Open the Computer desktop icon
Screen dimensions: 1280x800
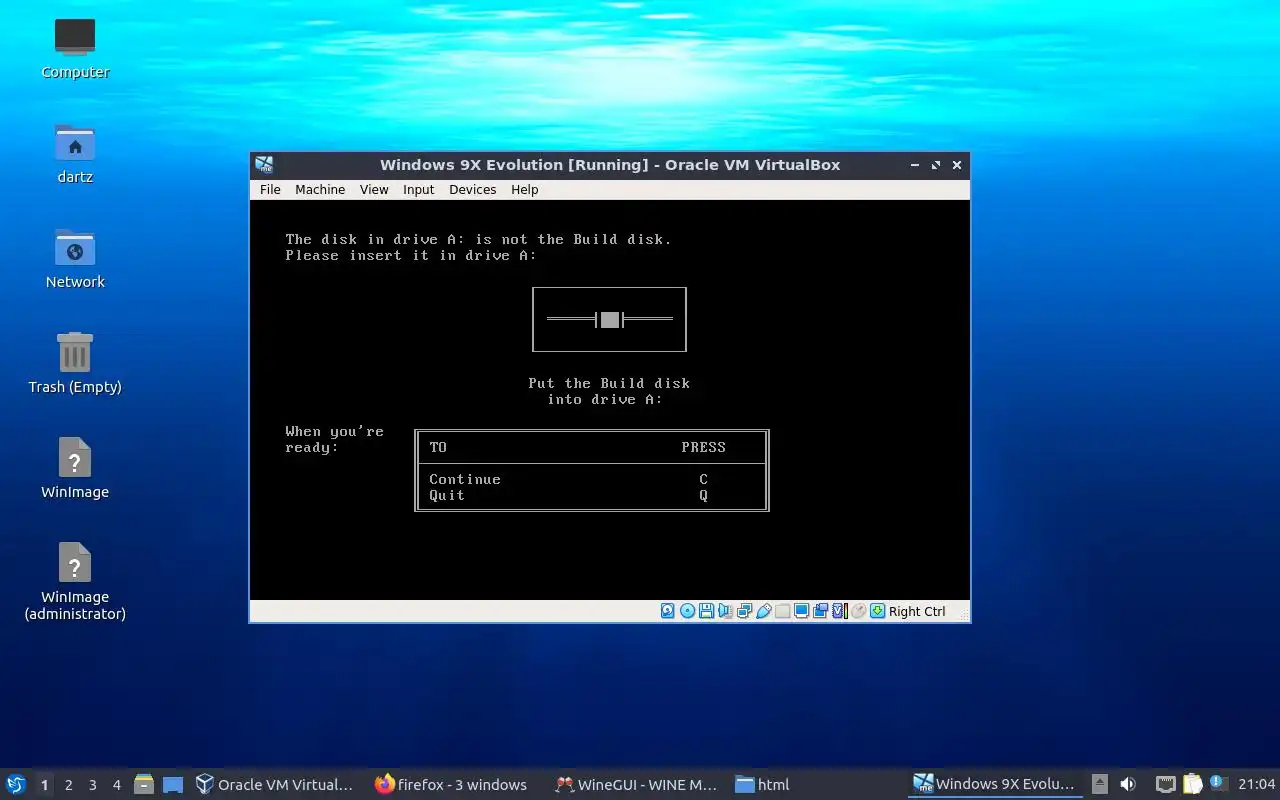(75, 48)
